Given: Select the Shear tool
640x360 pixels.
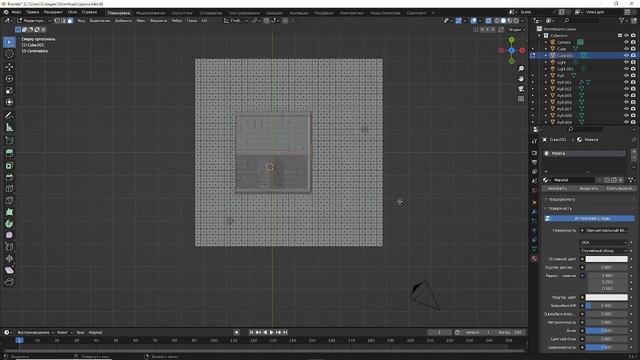Looking at the screenshot, I should coord(9,270).
